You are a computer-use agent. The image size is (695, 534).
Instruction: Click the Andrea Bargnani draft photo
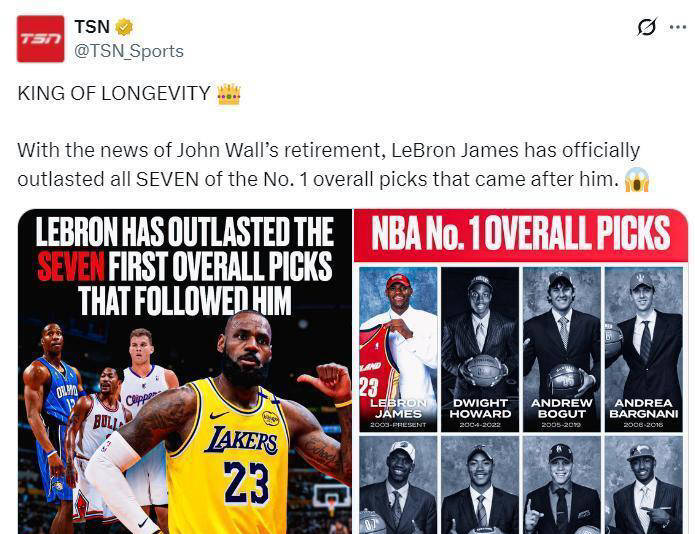644,349
